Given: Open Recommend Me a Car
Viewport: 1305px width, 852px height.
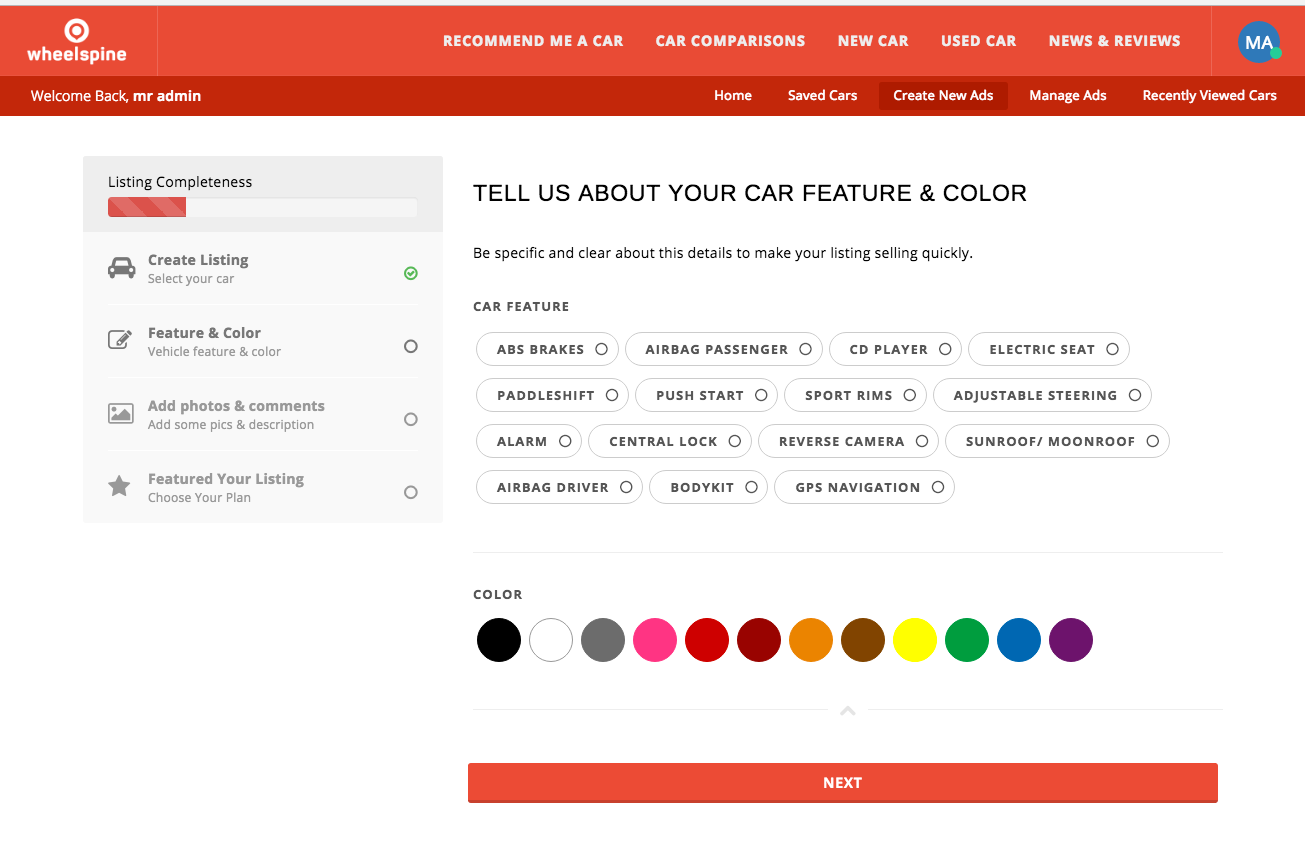Looking at the screenshot, I should tap(532, 41).
